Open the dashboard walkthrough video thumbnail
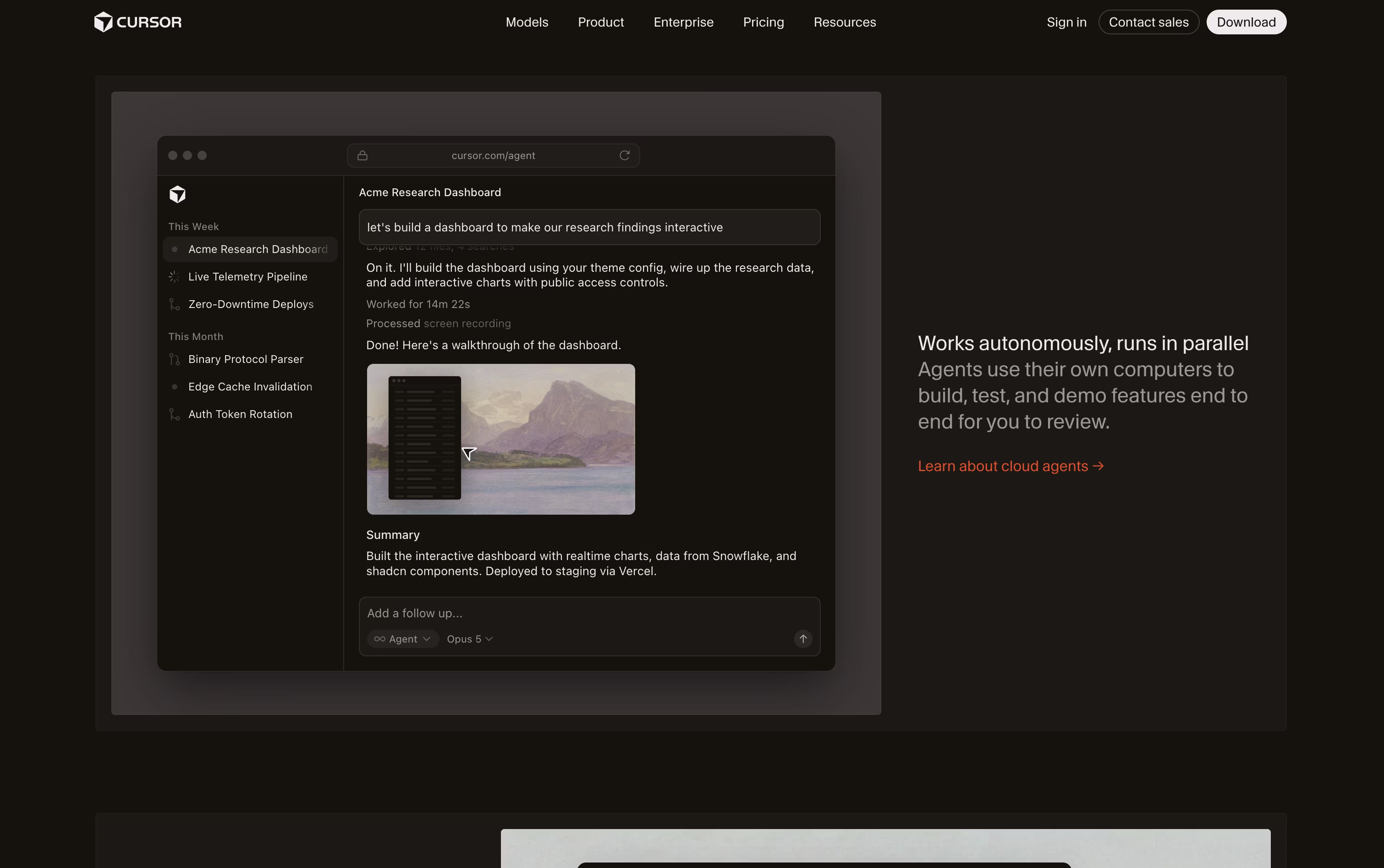Viewport: 1384px width, 868px height. coord(500,439)
